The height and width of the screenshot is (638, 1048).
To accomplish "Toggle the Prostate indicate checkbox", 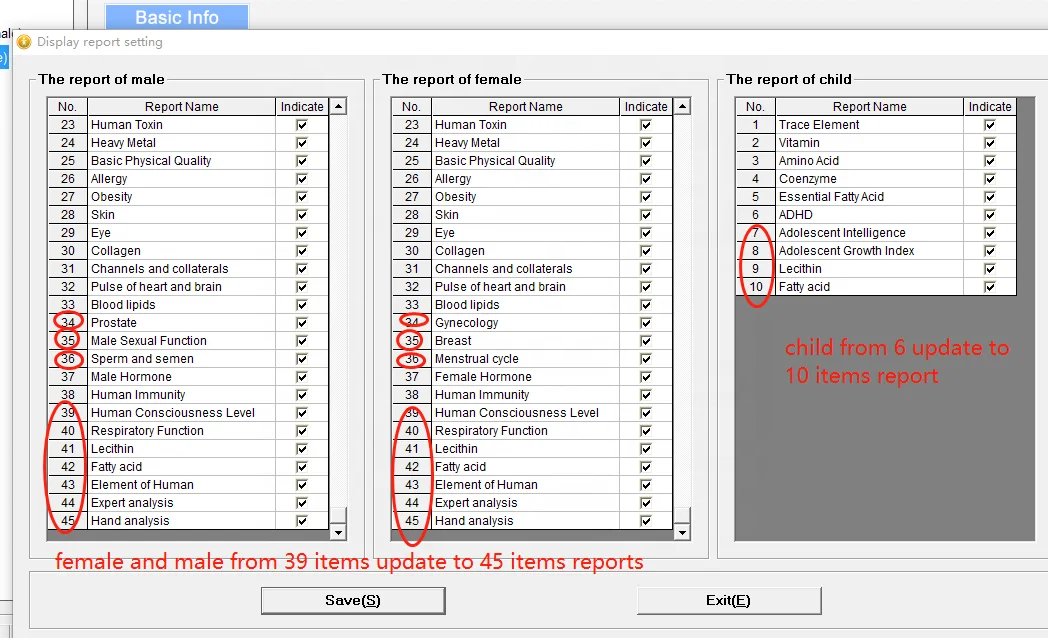I will [301, 322].
